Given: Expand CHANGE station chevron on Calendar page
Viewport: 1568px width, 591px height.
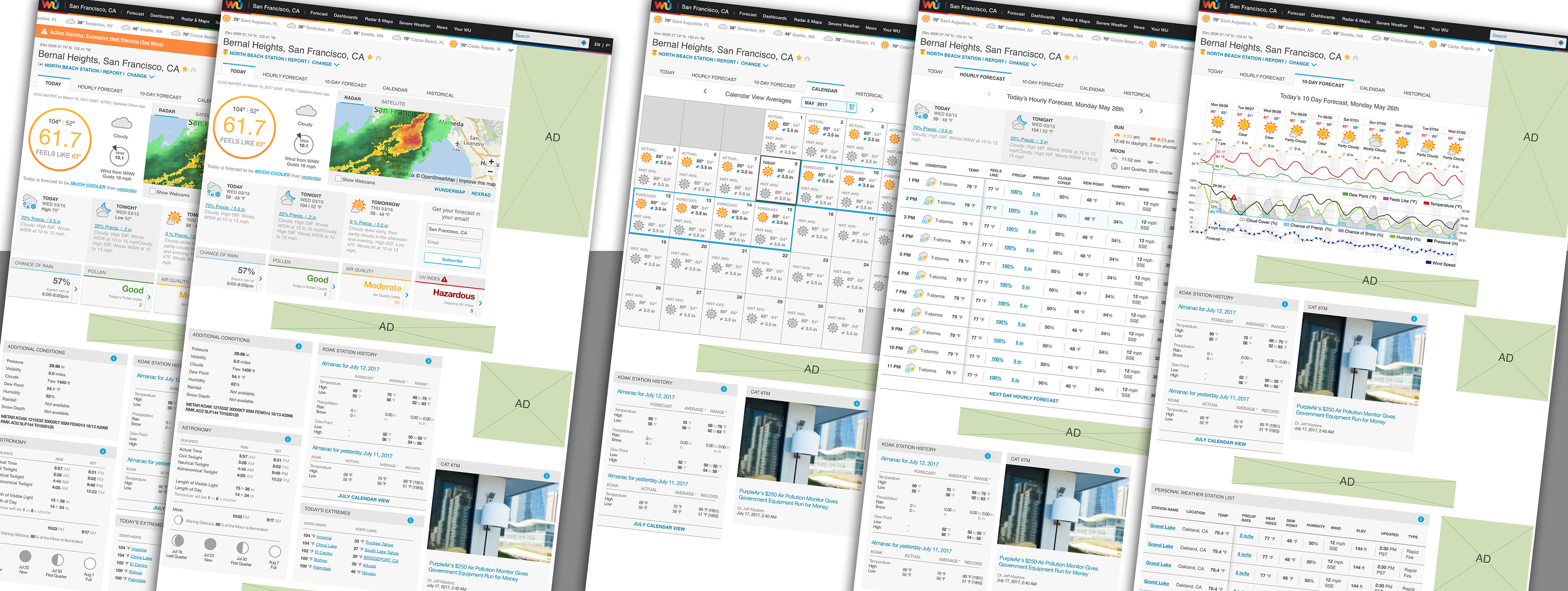Looking at the screenshot, I should point(766,65).
